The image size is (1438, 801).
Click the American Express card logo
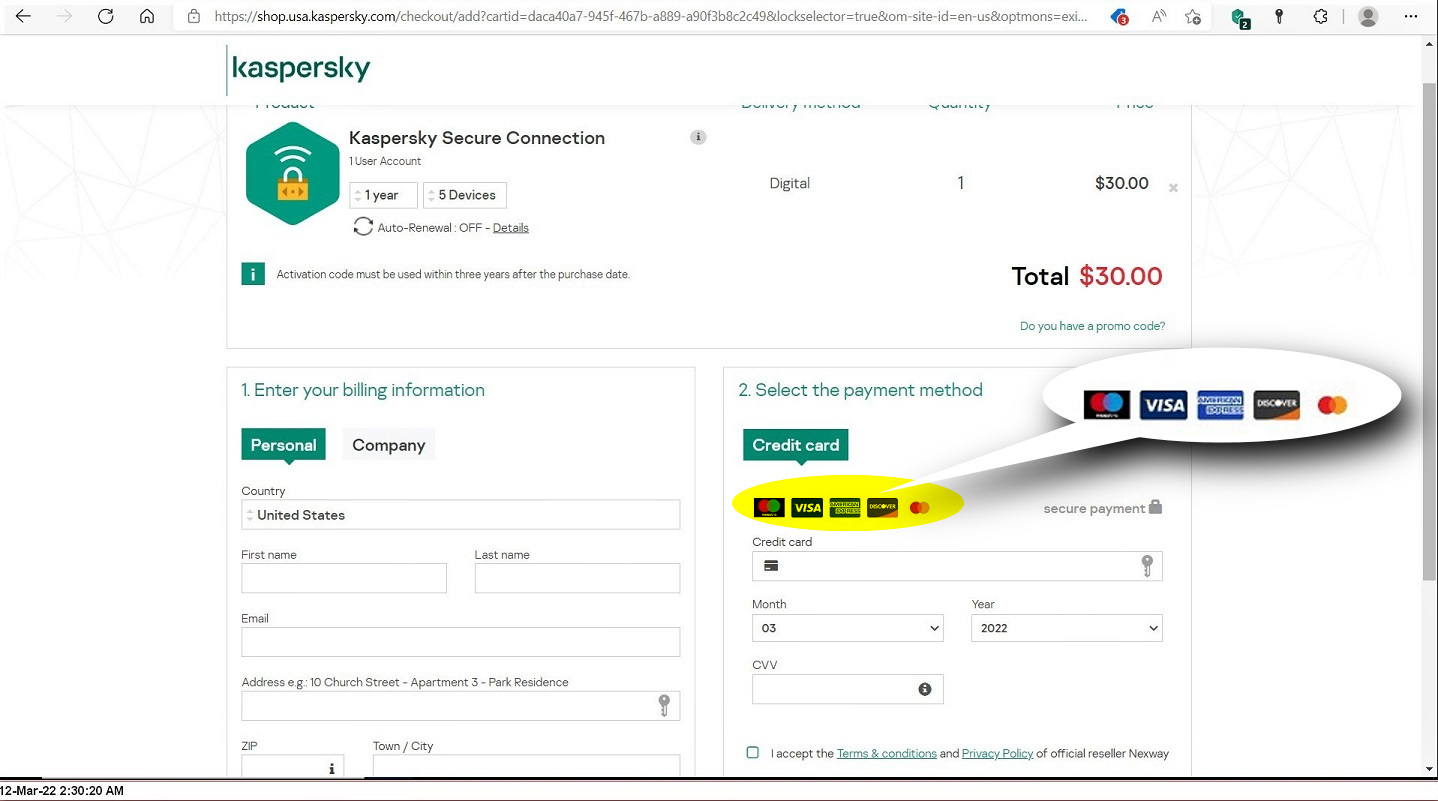click(x=845, y=507)
